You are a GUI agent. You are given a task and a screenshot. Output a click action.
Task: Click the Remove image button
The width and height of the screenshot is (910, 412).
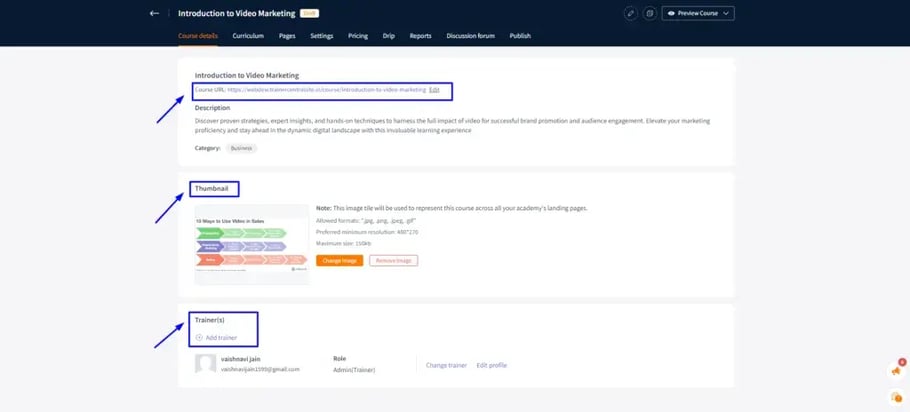[x=393, y=261]
